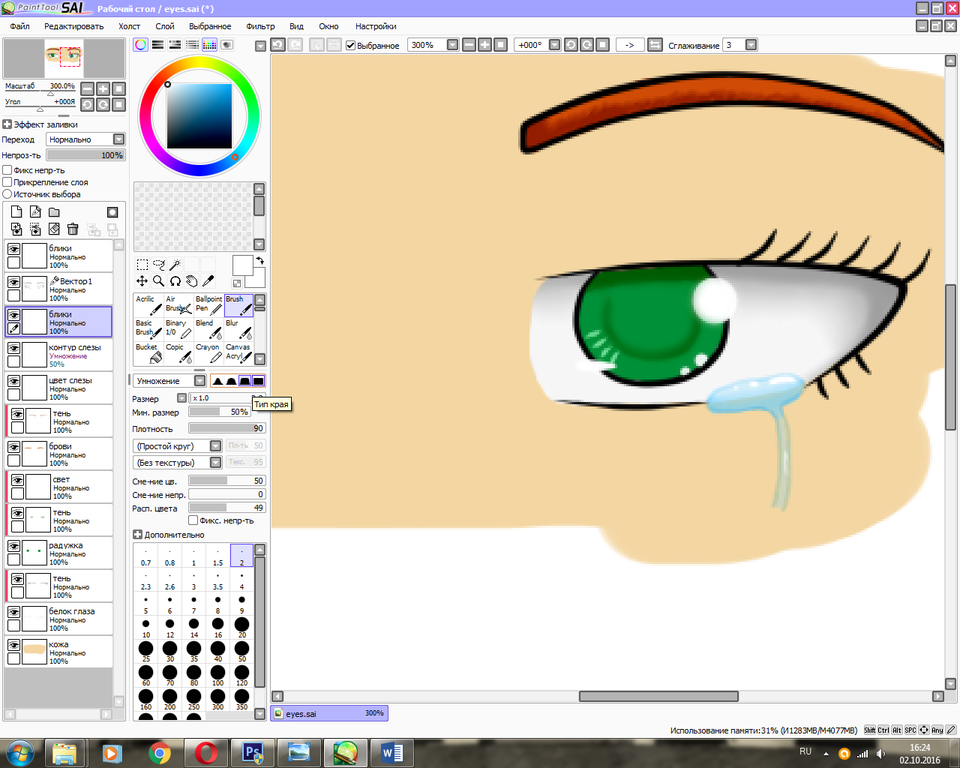
Task: Open the 'Переход' blending mode dropdown
Action: point(86,140)
